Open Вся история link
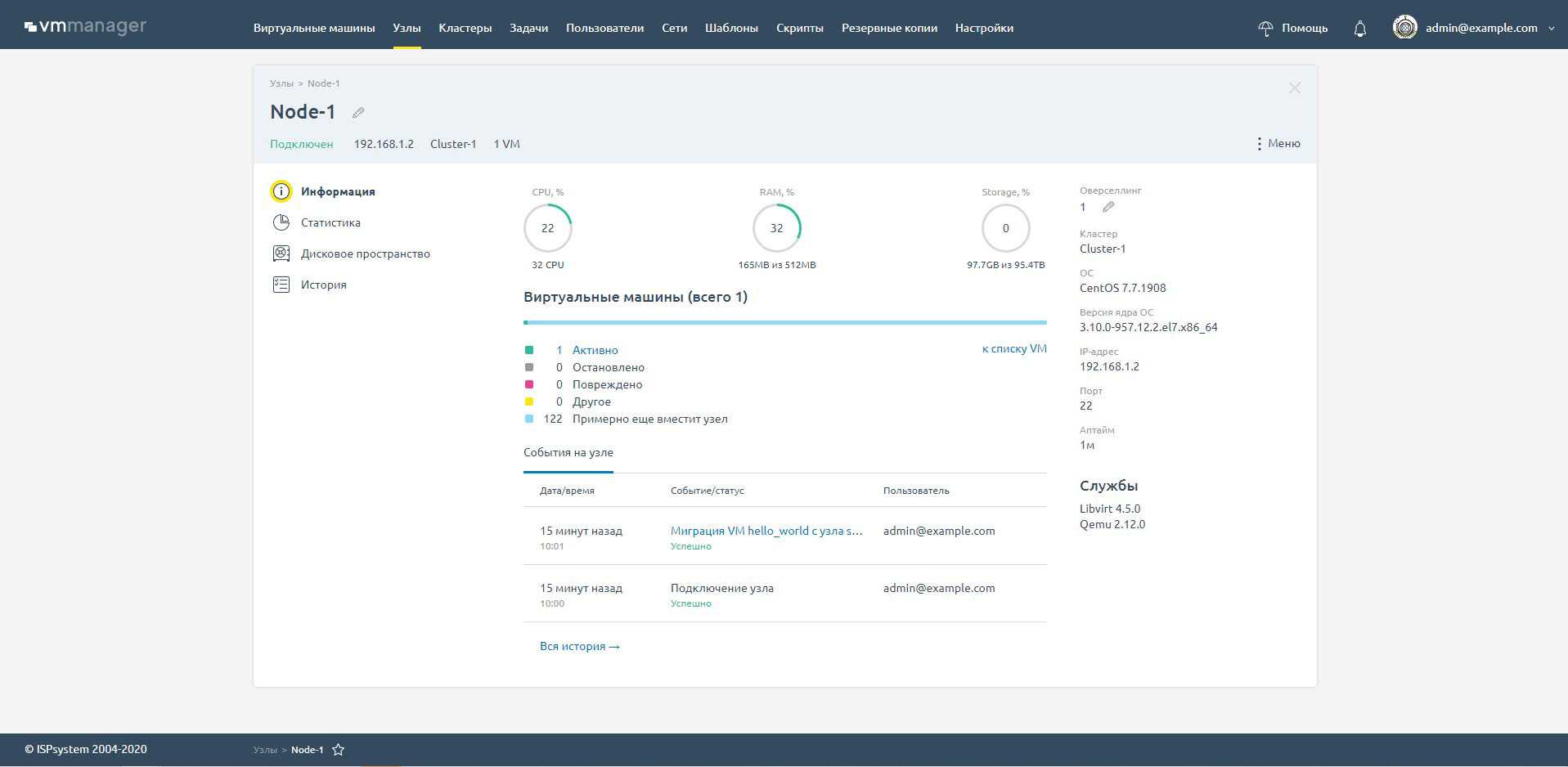Image resolution: width=1568 pixels, height=767 pixels. [x=579, y=646]
